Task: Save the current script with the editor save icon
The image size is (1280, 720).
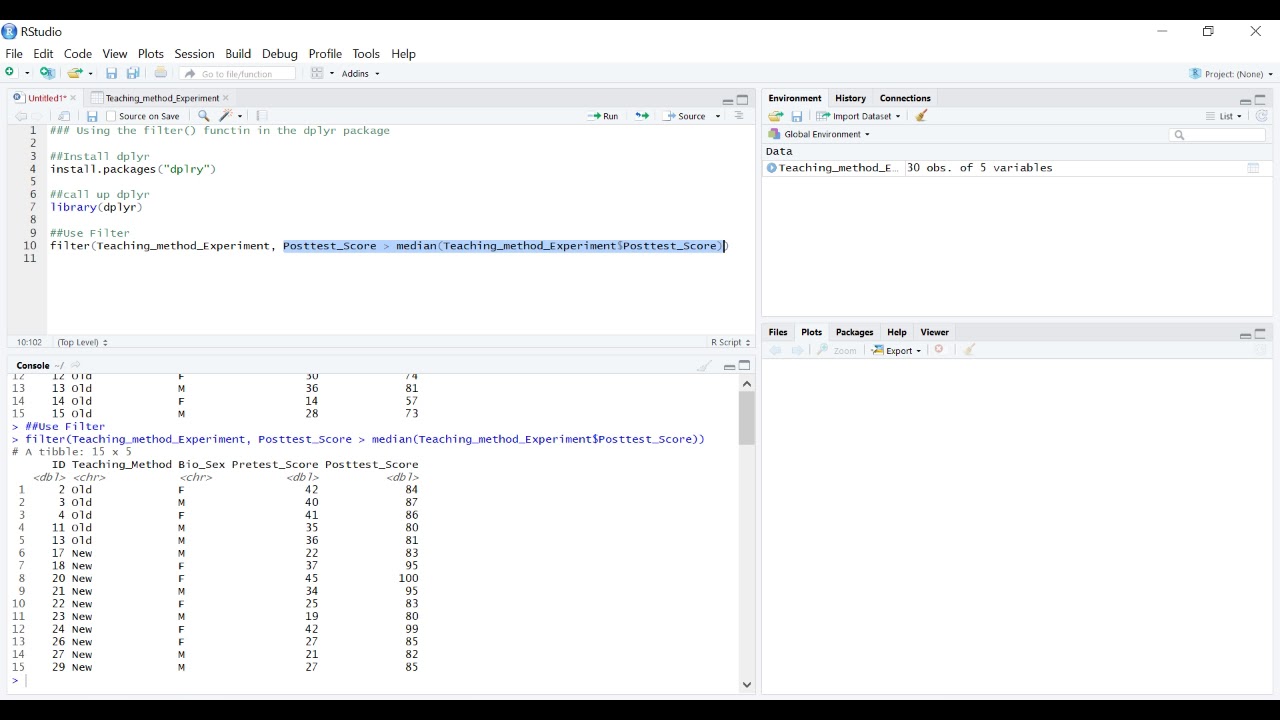Action: (x=92, y=116)
